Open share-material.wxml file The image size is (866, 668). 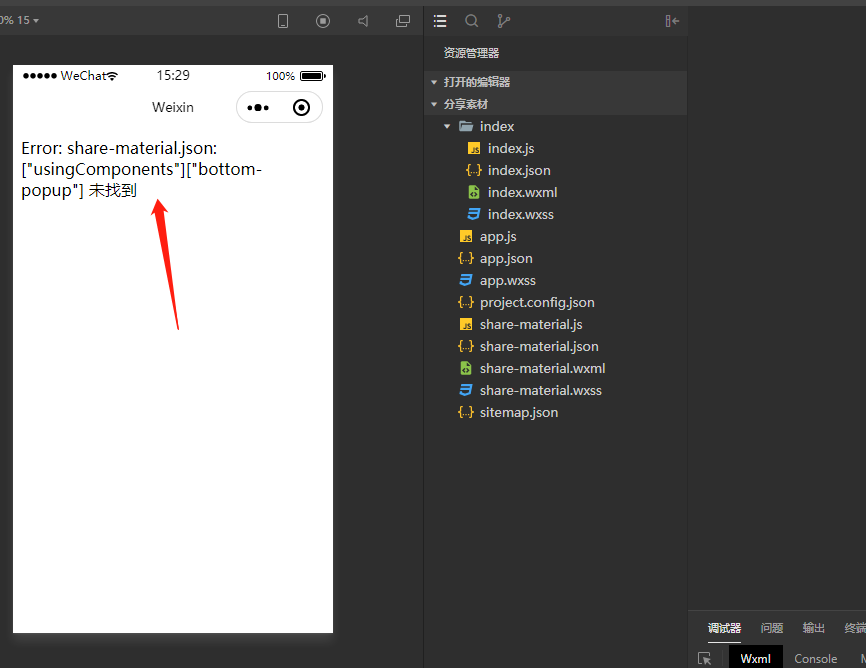point(555,369)
